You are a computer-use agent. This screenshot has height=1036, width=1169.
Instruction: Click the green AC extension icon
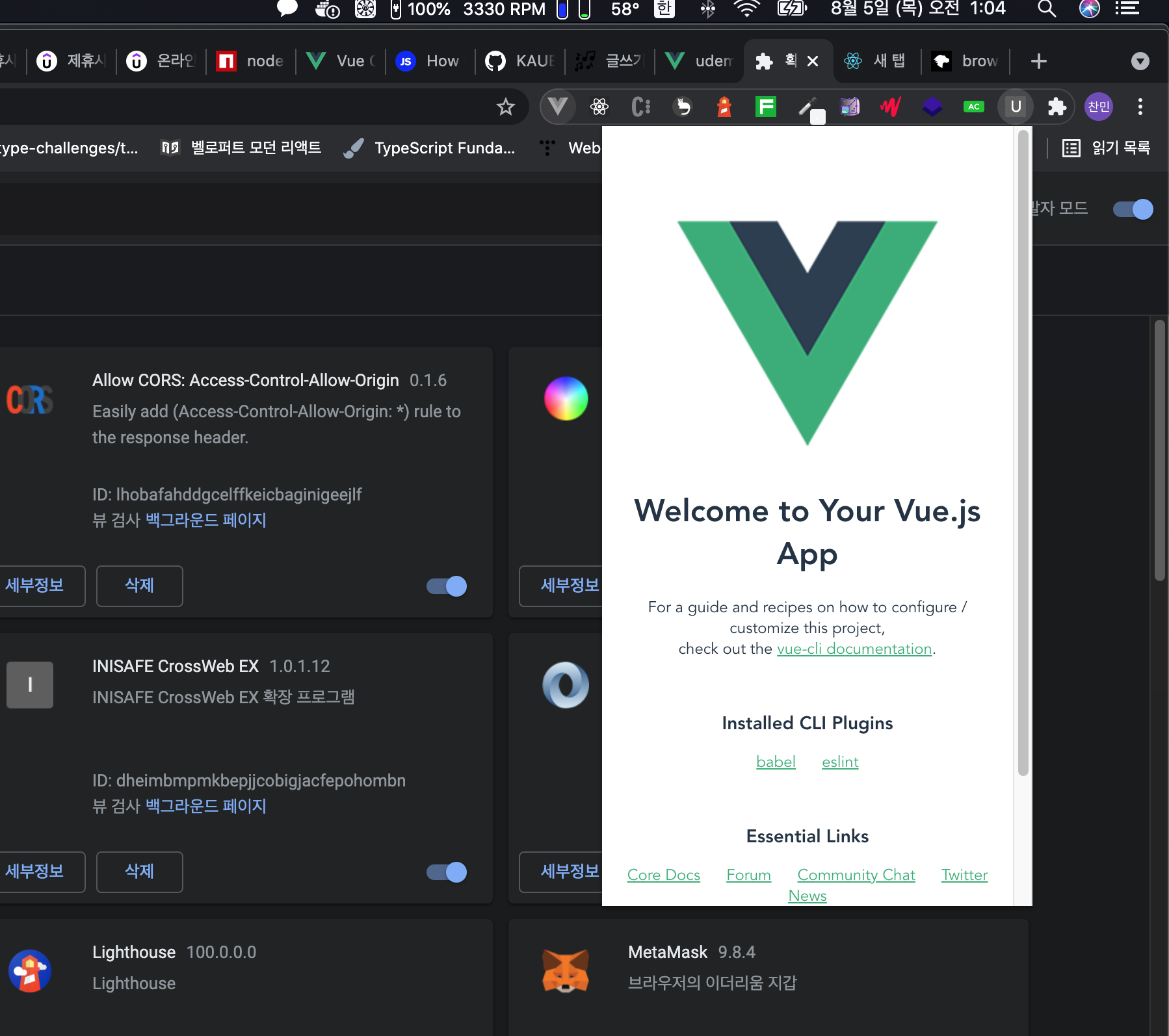click(974, 107)
